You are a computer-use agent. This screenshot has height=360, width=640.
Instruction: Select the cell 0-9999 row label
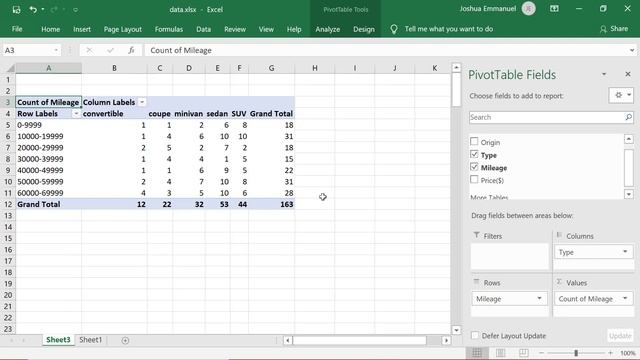coord(49,125)
